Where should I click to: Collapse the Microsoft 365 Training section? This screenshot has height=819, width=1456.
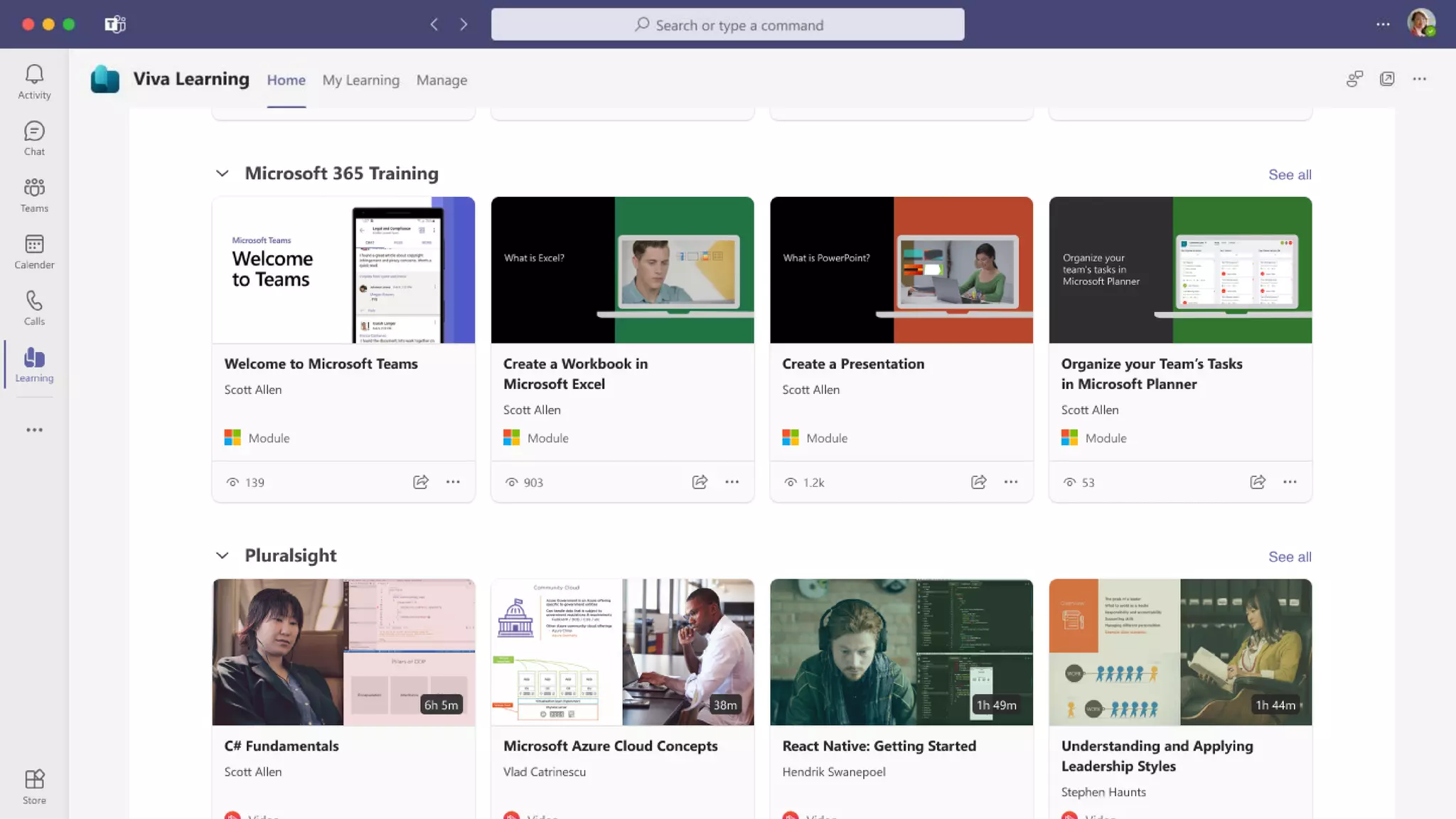click(223, 173)
